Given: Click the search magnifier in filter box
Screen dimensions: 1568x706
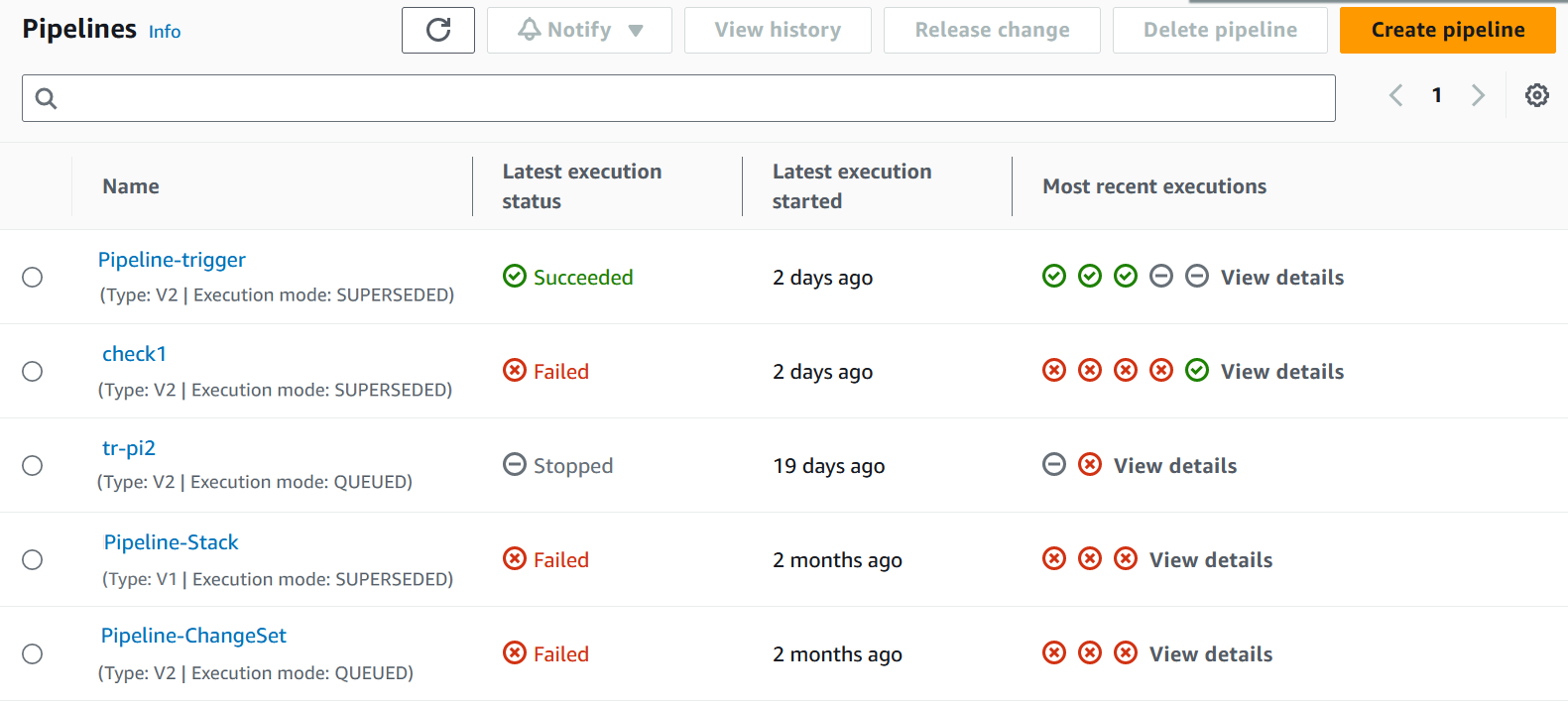Looking at the screenshot, I should tap(46, 98).
